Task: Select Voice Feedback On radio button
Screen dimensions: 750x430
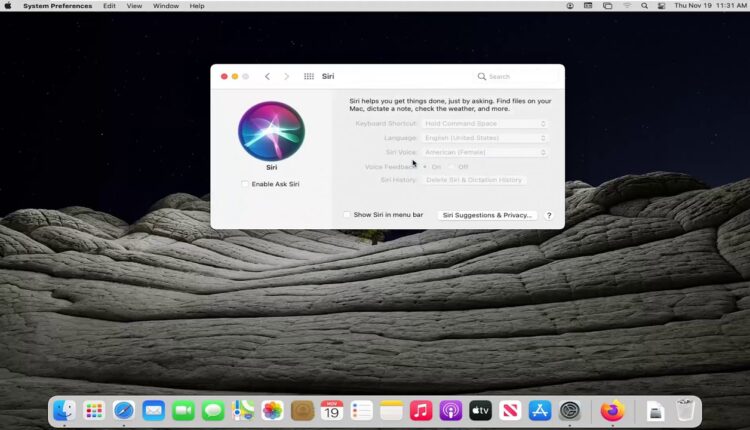Action: pos(425,167)
